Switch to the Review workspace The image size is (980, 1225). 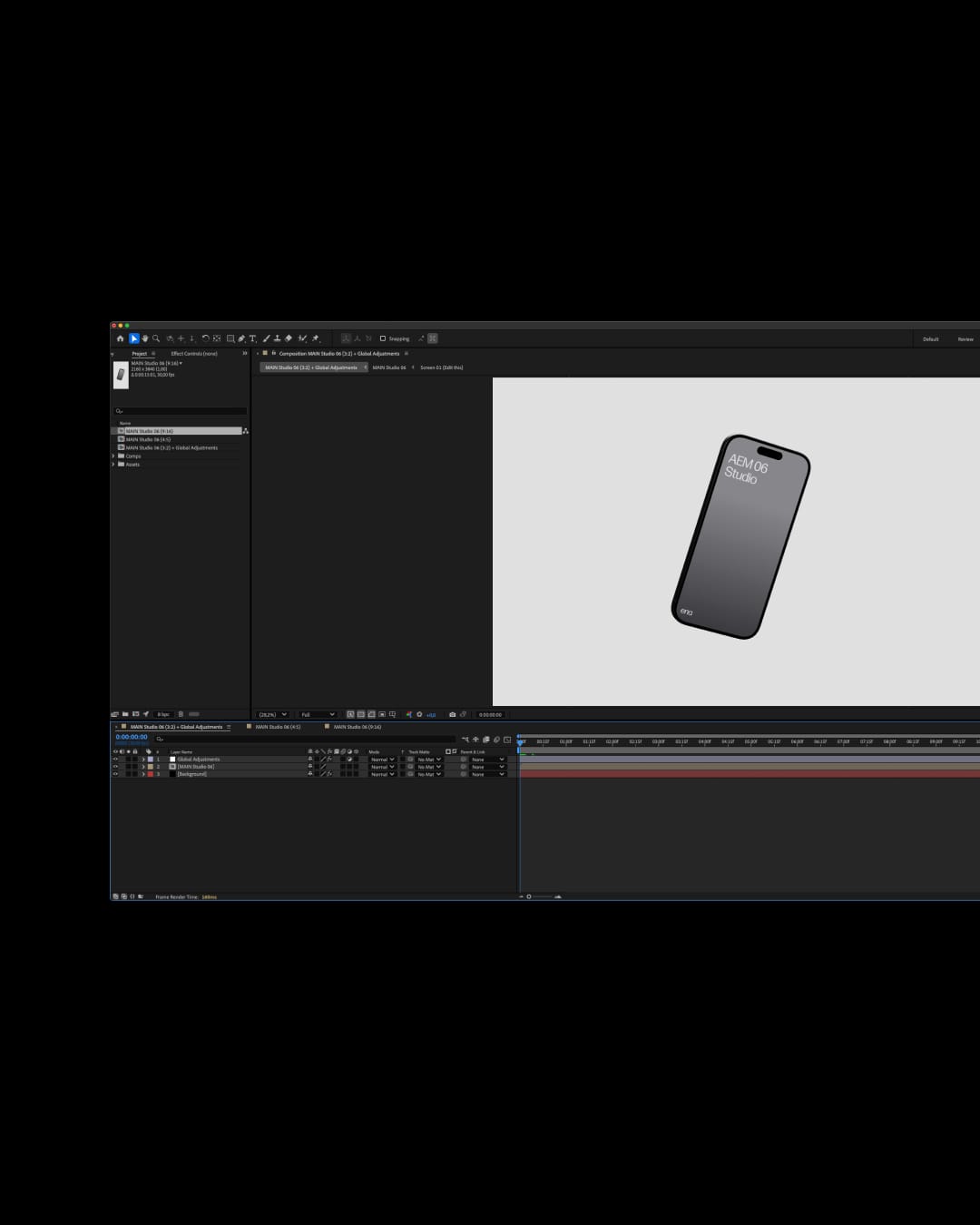click(x=965, y=339)
